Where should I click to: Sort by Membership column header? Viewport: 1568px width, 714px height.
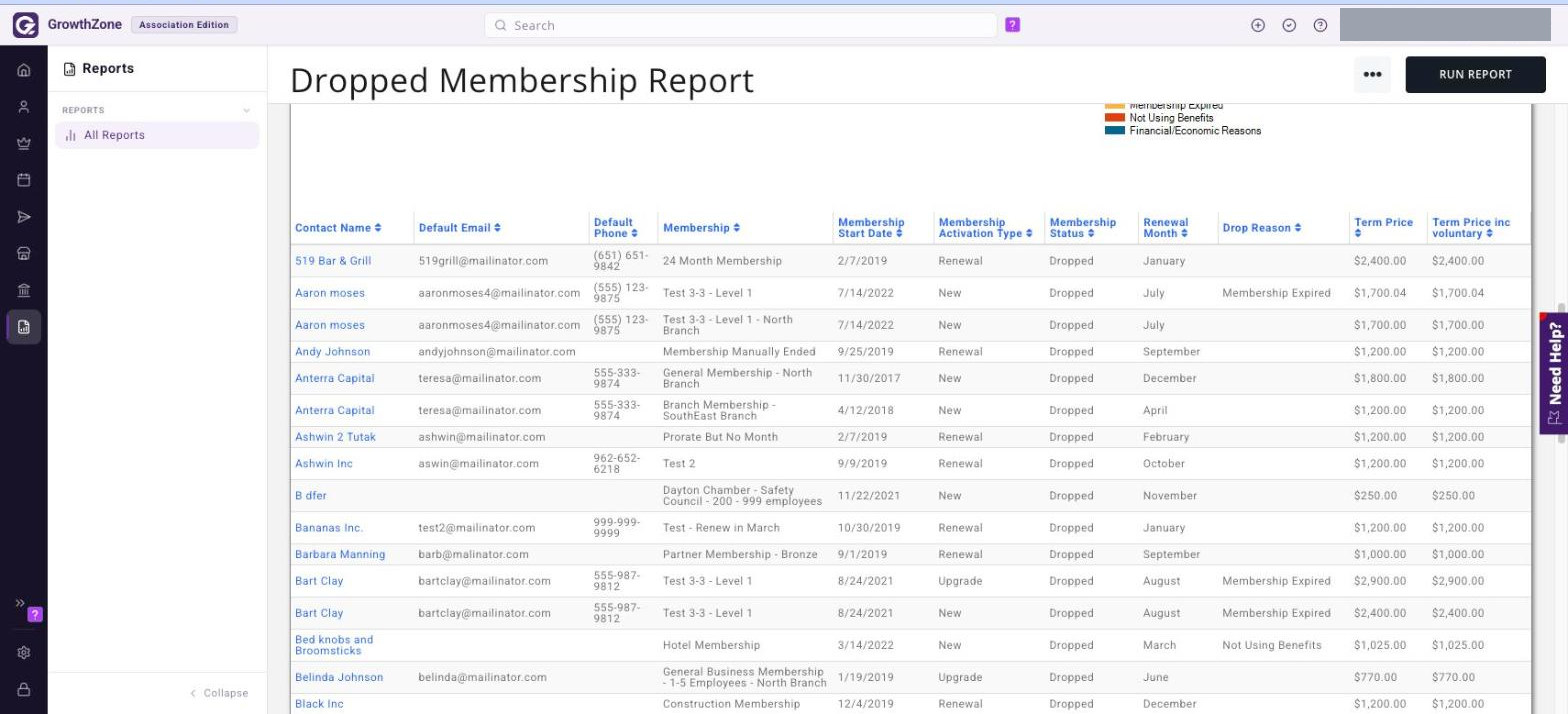(x=701, y=228)
